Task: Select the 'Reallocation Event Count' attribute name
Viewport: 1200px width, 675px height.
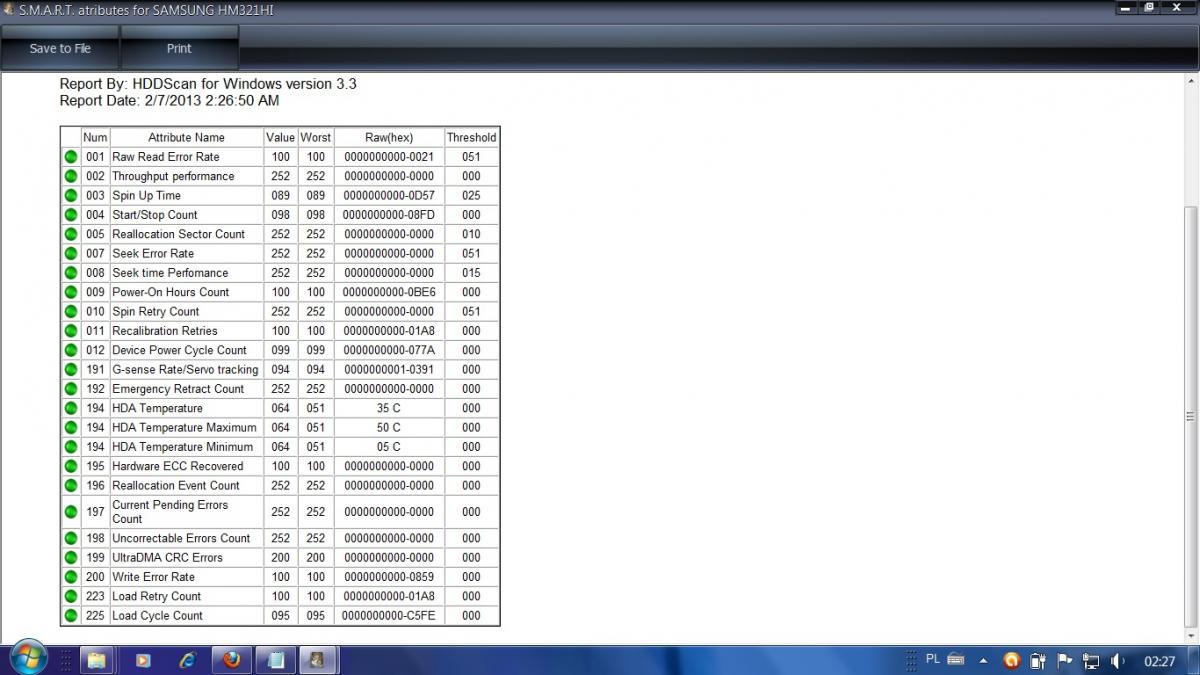Action: (176, 486)
